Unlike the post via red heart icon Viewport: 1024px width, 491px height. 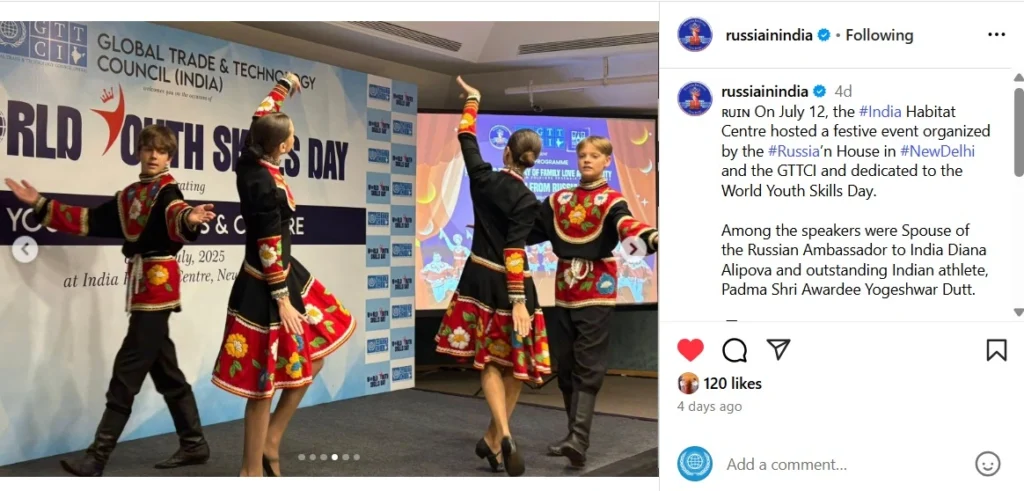tap(690, 350)
